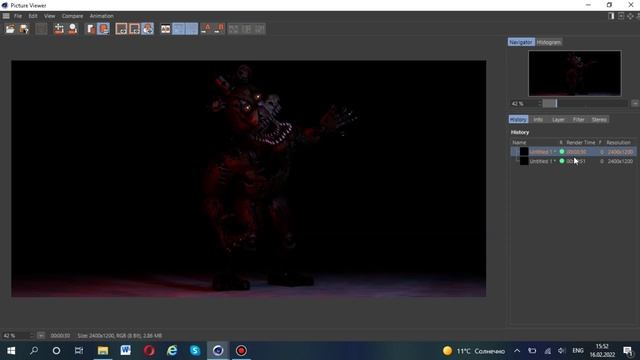Show hidden system tray icons chevron
640x360 pixels.
click(517, 351)
